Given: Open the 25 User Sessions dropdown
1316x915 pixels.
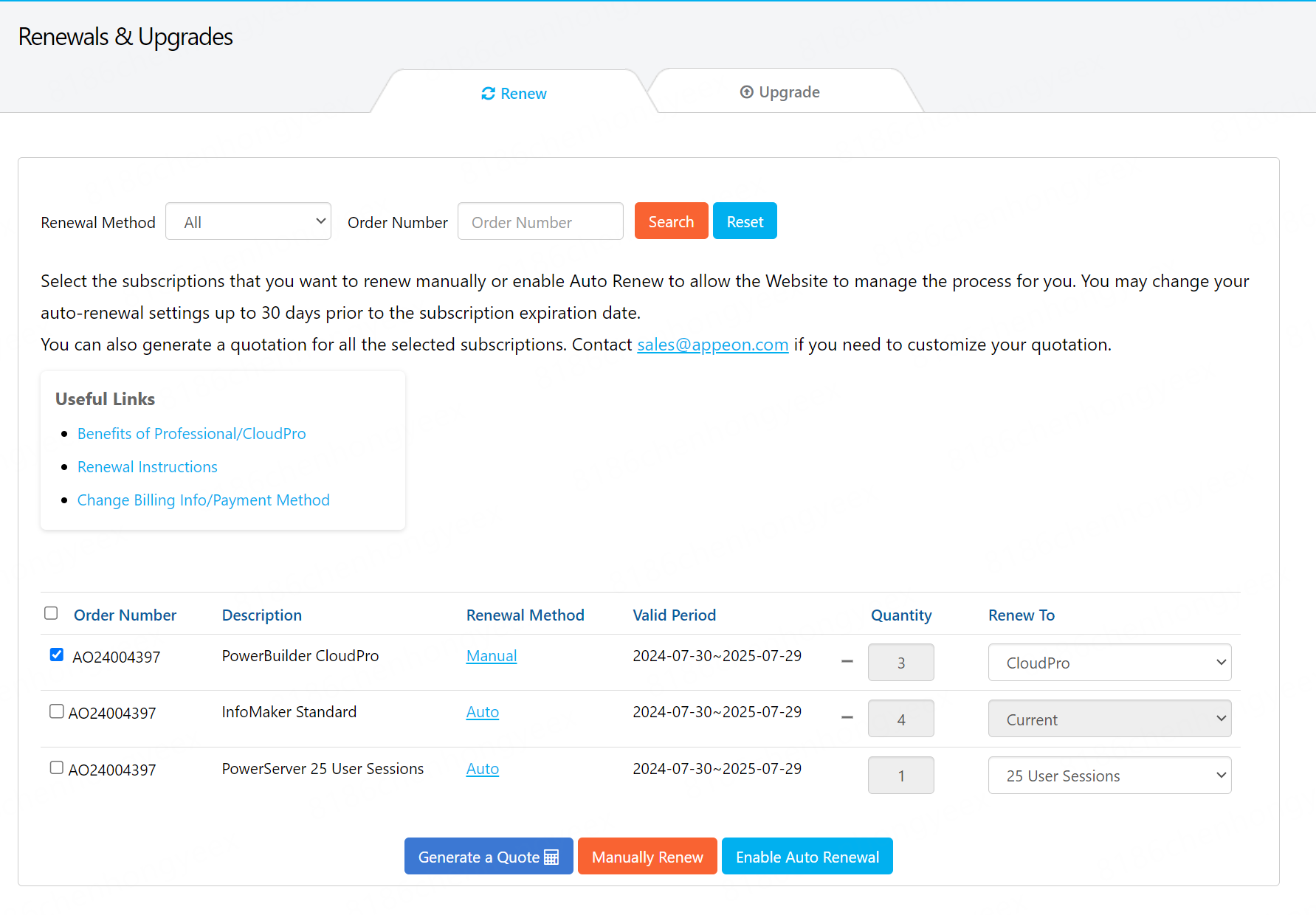Looking at the screenshot, I should 1109,776.
